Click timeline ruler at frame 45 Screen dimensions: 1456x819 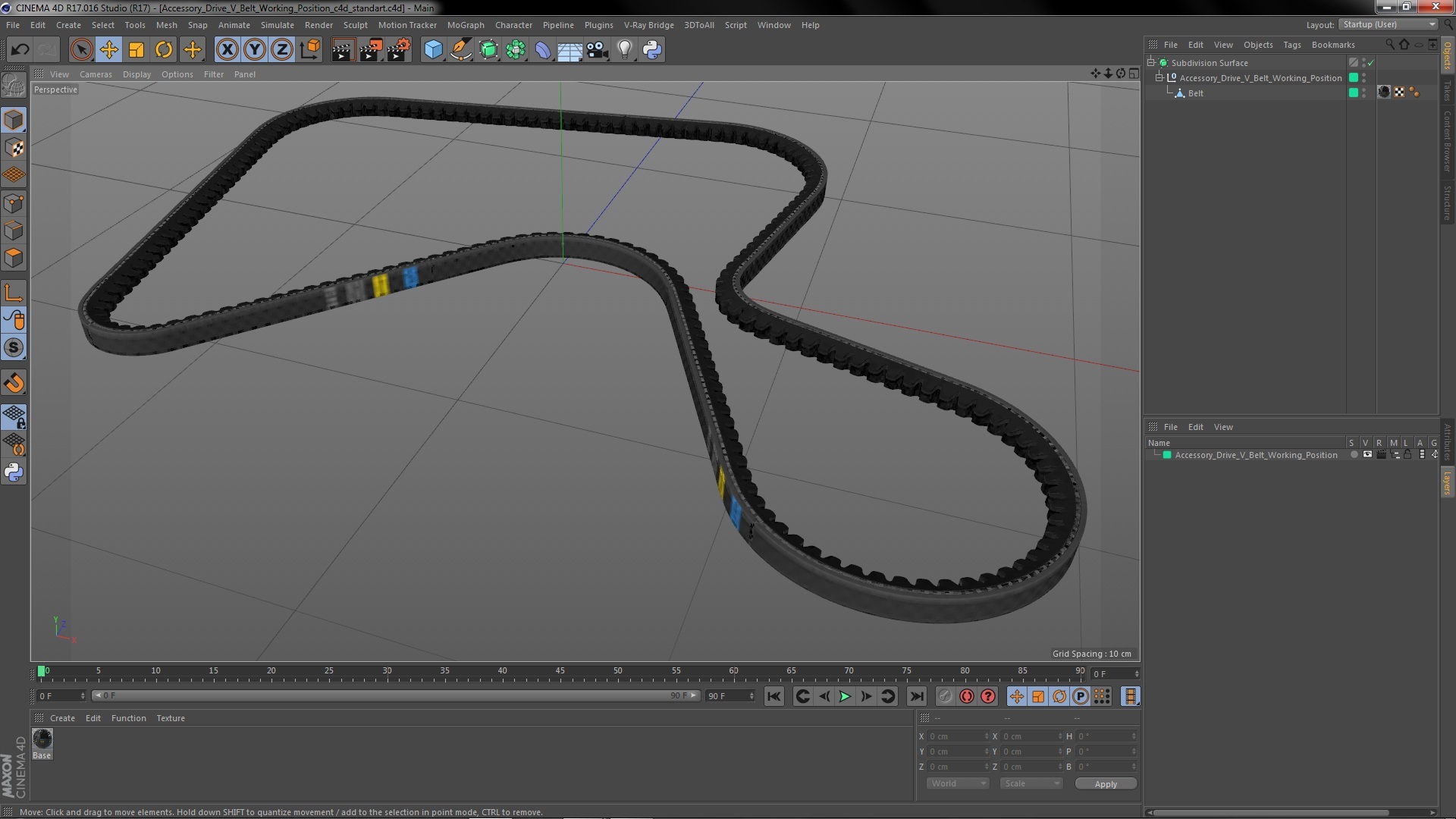pos(560,671)
